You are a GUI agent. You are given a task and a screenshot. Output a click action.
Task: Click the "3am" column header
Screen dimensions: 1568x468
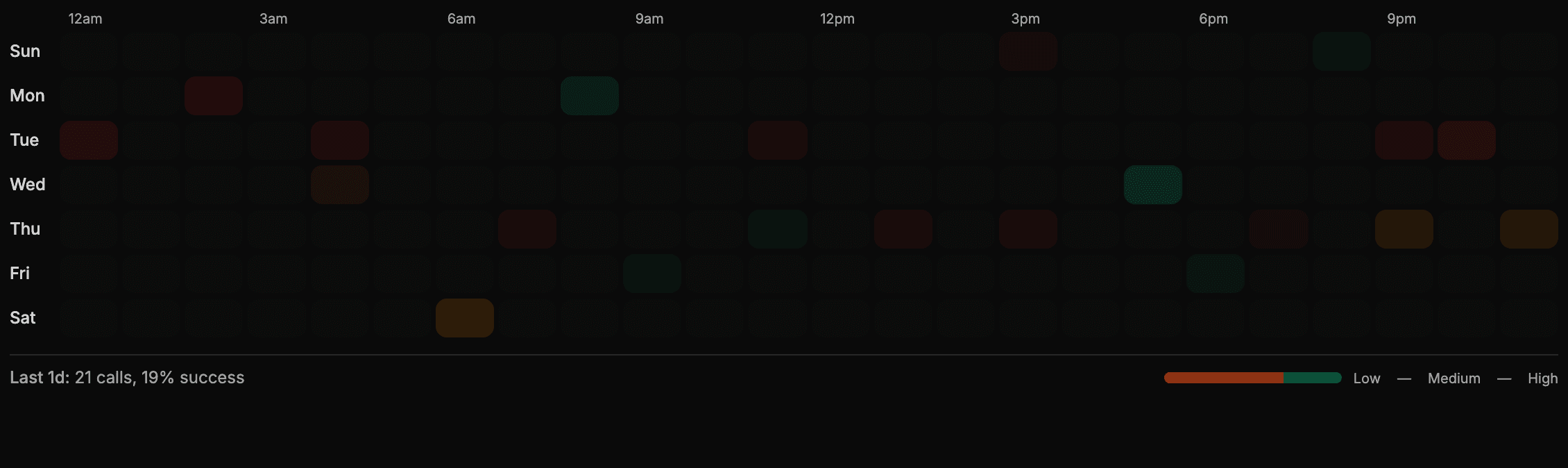273,19
